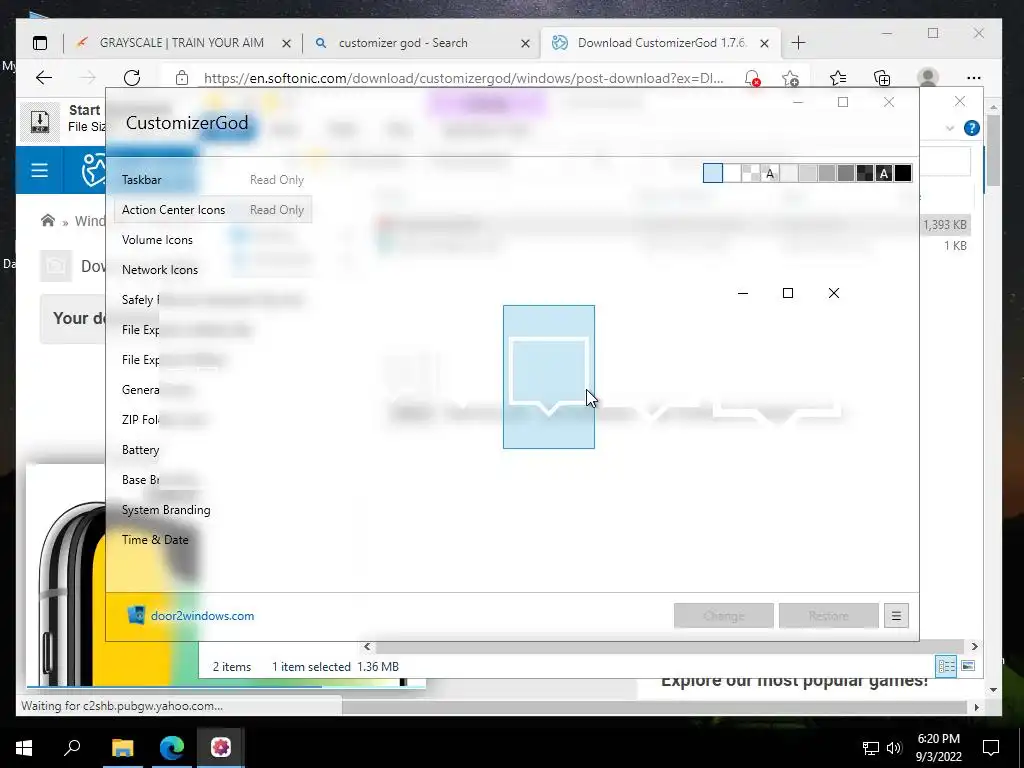The height and width of the screenshot is (768, 1024).
Task: Open Edge Collections
Action: tap(882, 78)
